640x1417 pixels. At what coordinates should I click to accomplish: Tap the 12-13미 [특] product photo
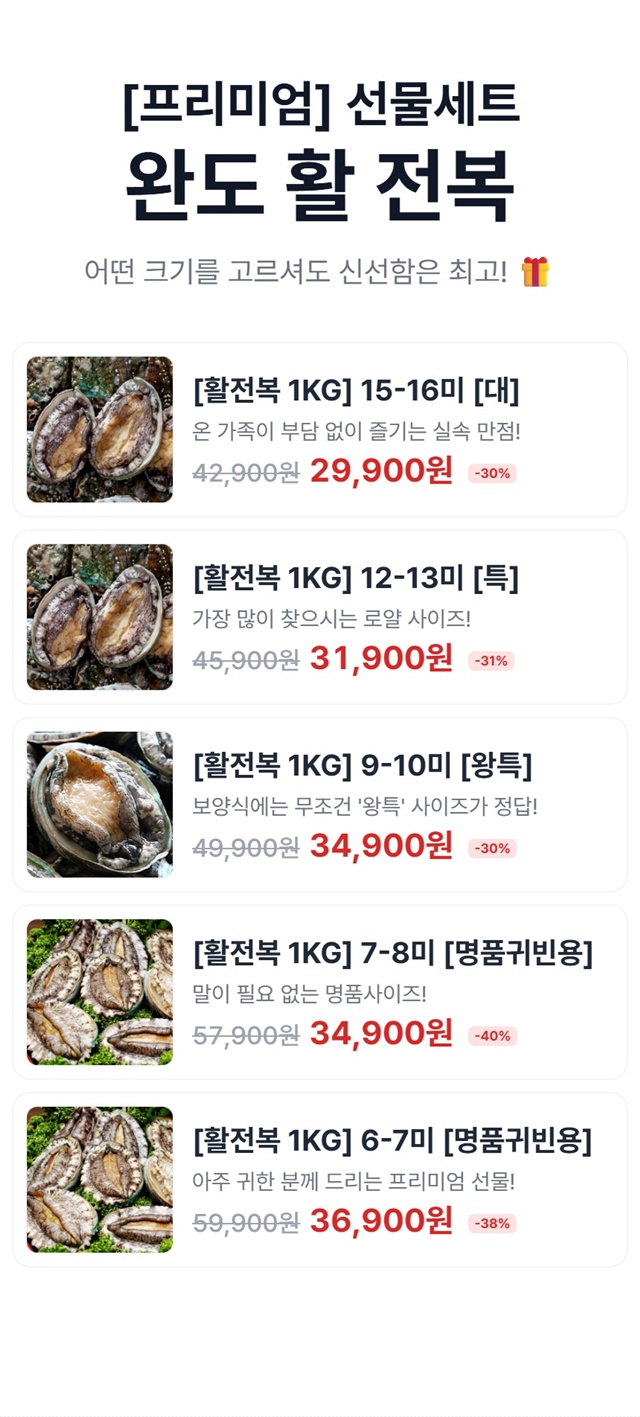coord(100,617)
